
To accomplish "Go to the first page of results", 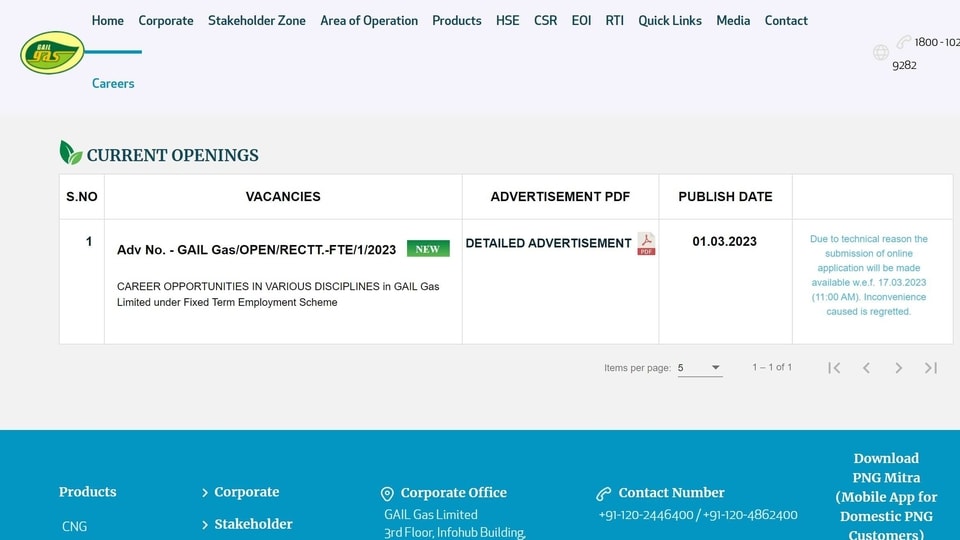I will pos(834,368).
